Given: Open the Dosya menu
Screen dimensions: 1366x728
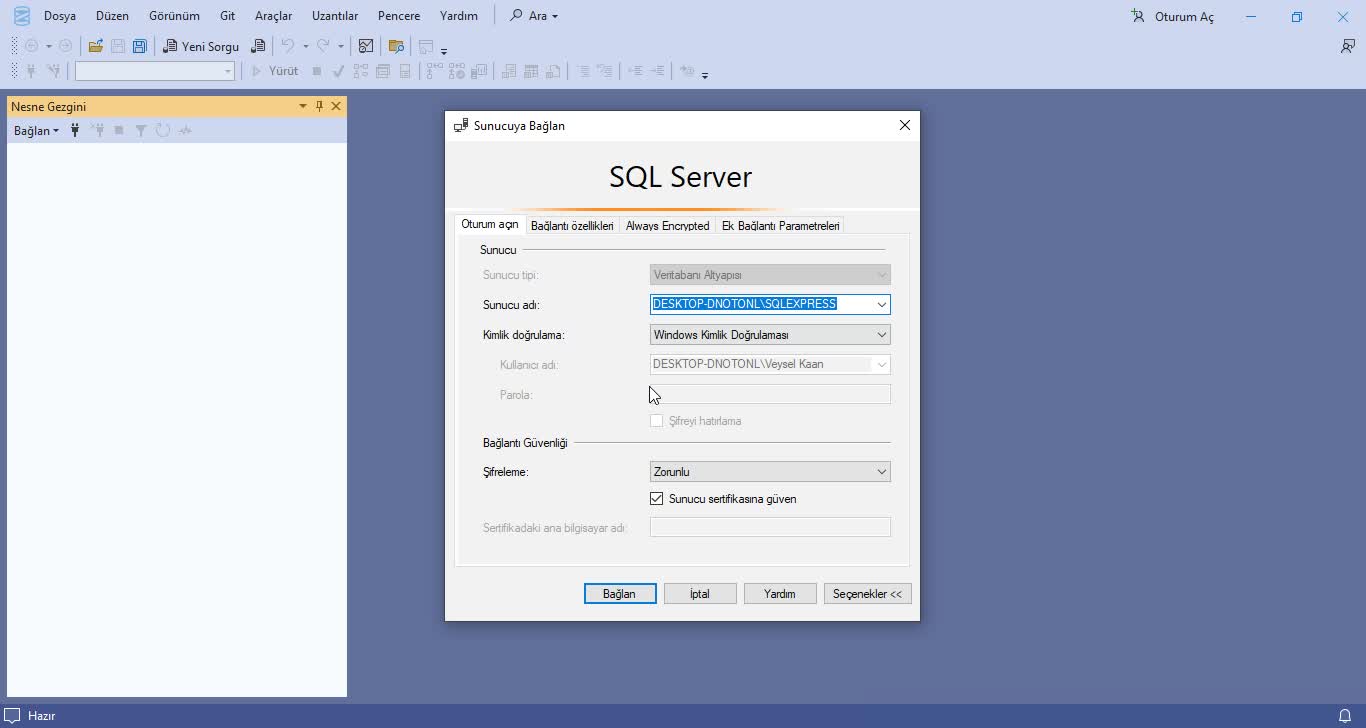Looking at the screenshot, I should point(60,16).
